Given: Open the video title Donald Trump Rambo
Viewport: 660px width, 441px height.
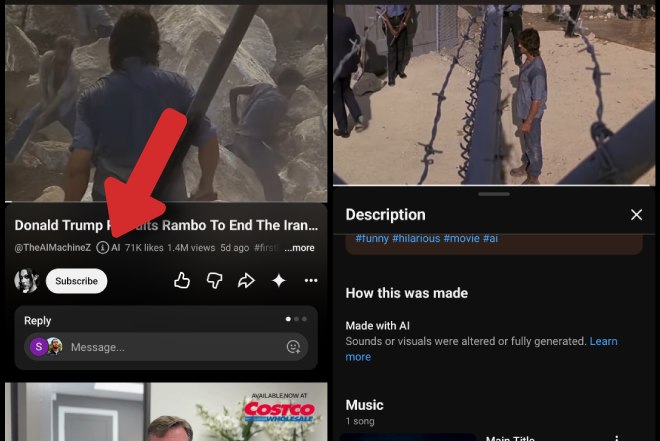Looking at the screenshot, I should [166, 226].
